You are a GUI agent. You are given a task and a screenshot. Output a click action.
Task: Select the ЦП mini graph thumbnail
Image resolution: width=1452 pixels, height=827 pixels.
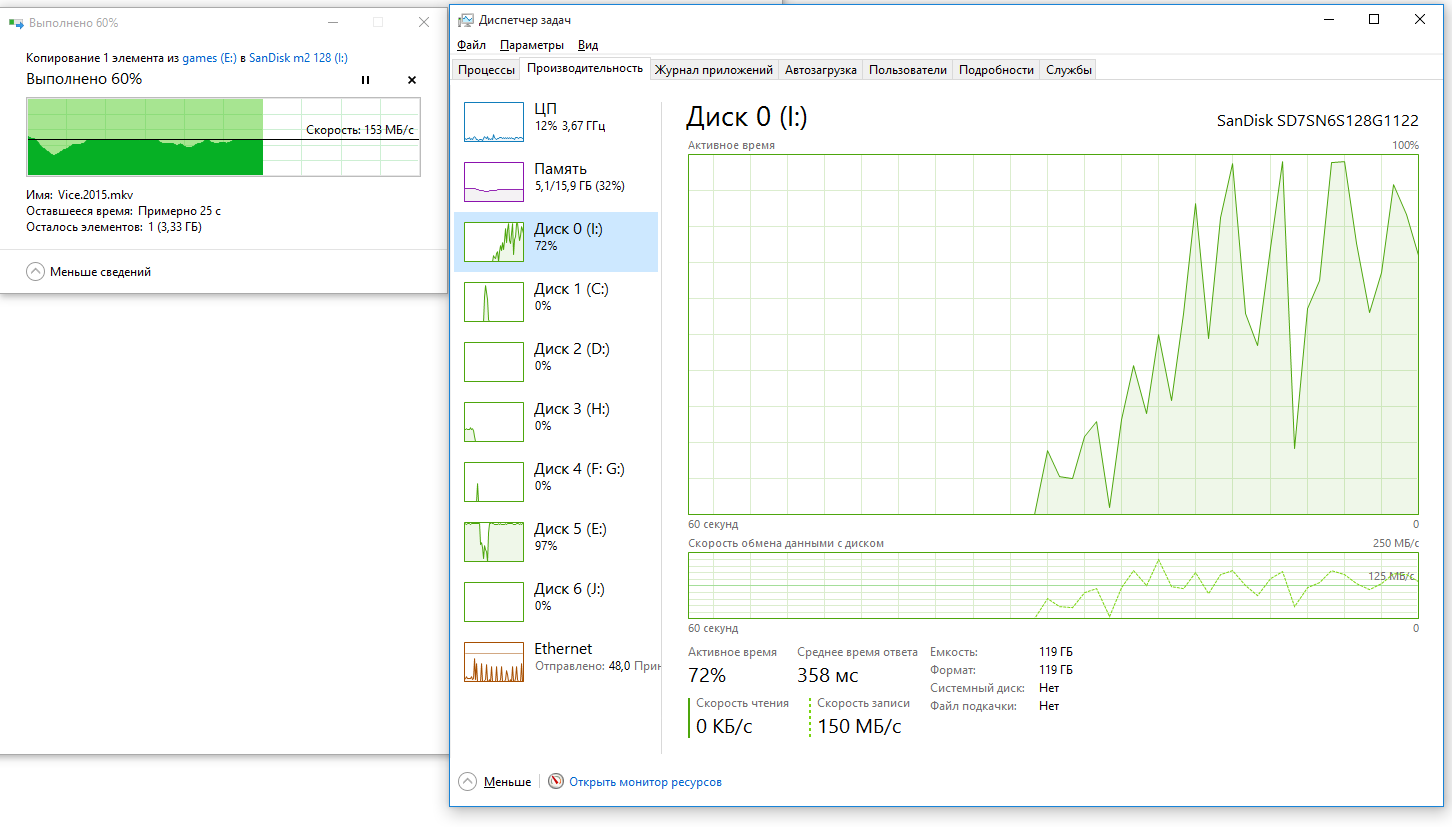pyautogui.click(x=494, y=122)
